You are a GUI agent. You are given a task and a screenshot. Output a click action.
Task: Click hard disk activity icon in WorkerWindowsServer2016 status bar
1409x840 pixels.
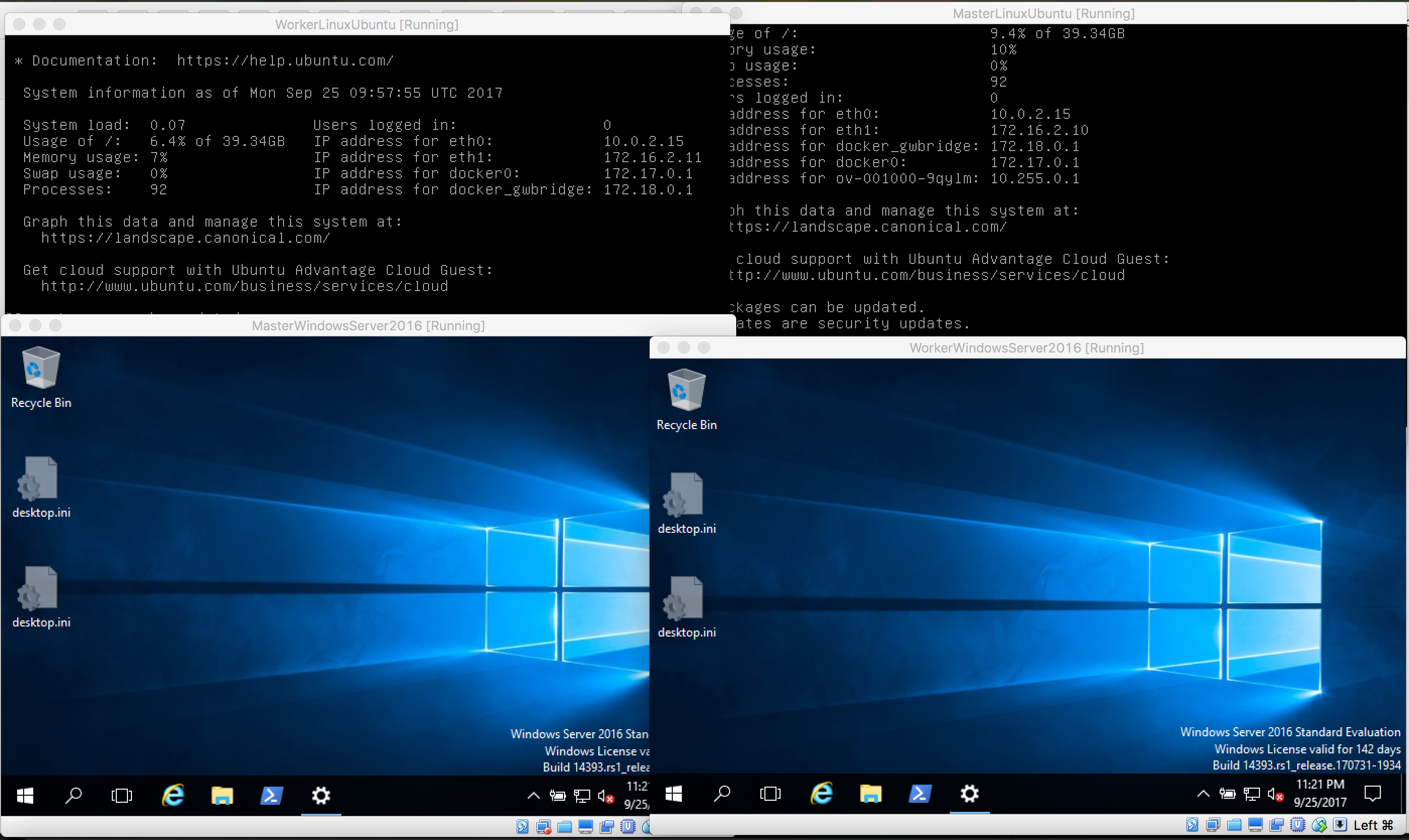click(x=1192, y=825)
